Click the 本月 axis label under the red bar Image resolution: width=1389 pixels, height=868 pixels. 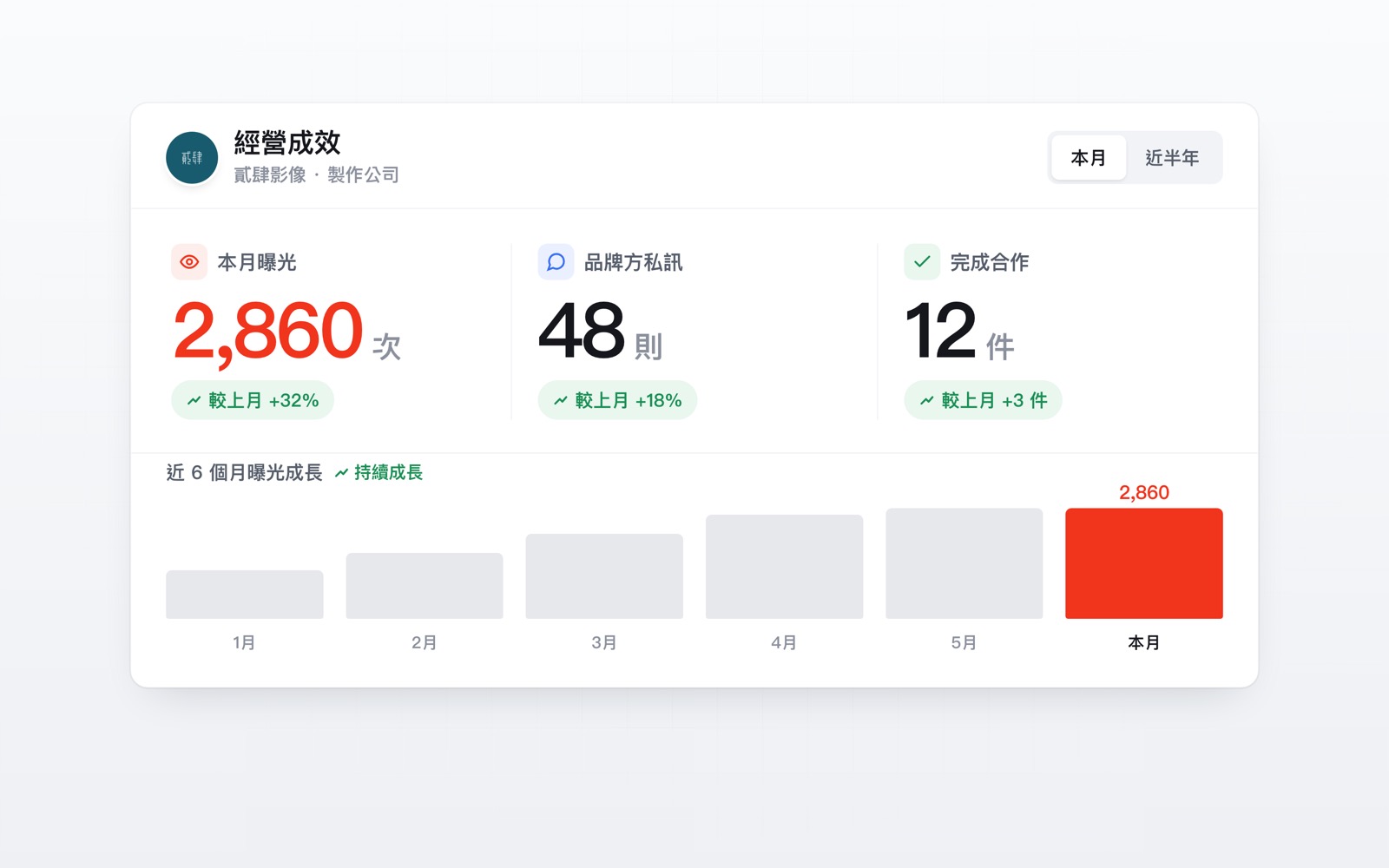click(1144, 643)
